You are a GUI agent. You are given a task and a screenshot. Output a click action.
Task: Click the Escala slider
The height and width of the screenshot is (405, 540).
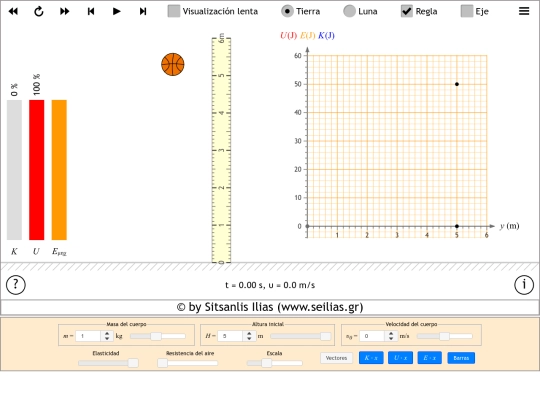274,363
